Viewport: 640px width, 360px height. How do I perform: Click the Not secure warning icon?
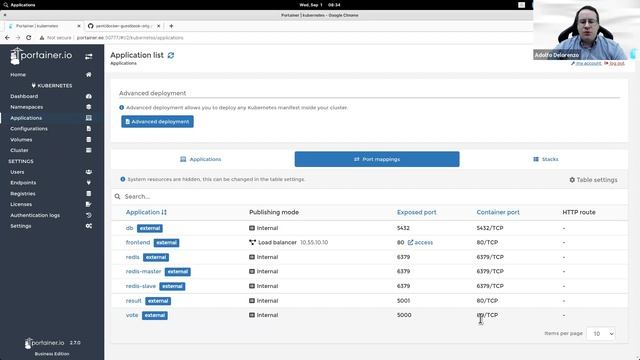pyautogui.click(x=42, y=38)
